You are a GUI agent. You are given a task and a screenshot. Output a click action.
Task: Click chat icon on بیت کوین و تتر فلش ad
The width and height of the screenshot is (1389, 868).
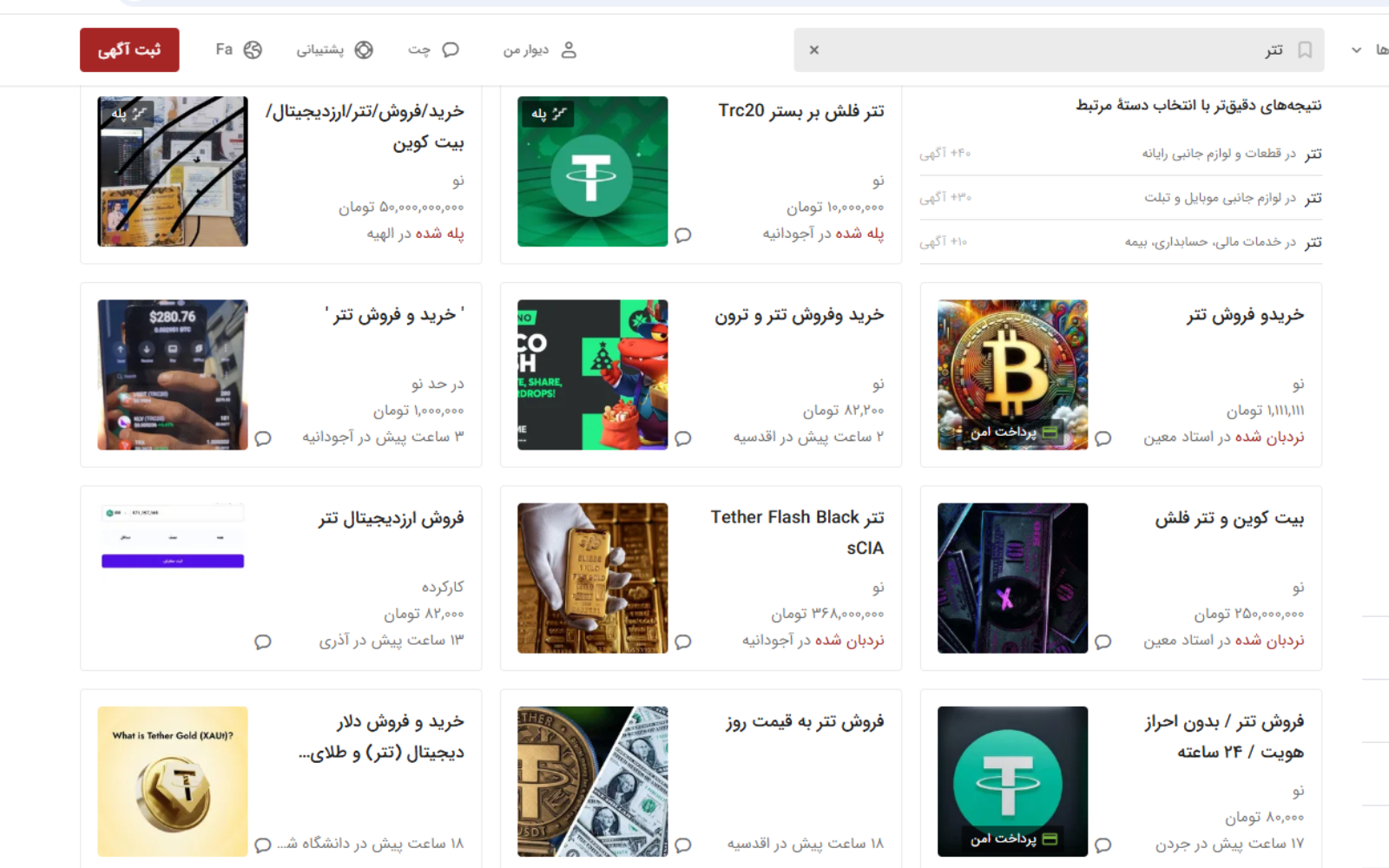pos(1103,641)
